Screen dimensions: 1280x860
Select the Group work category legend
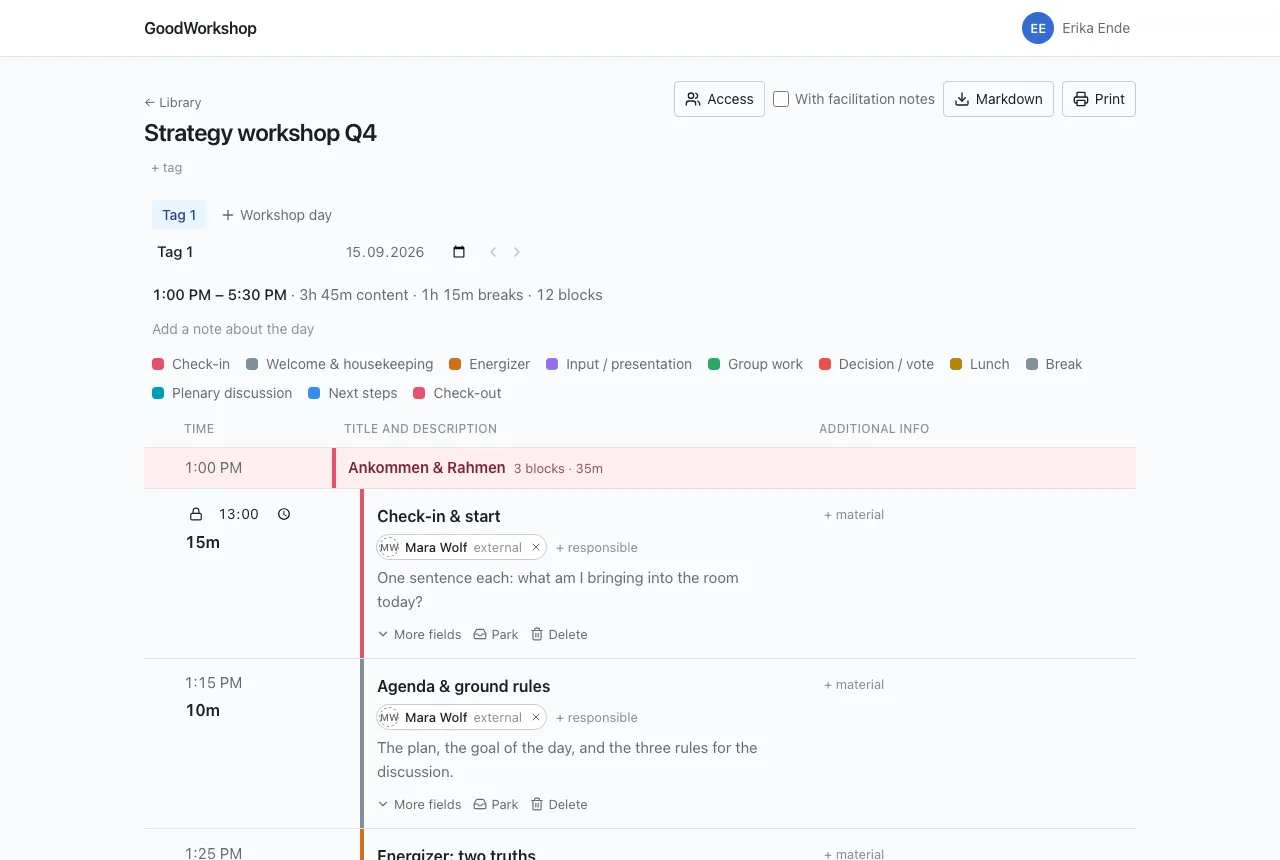(x=755, y=364)
